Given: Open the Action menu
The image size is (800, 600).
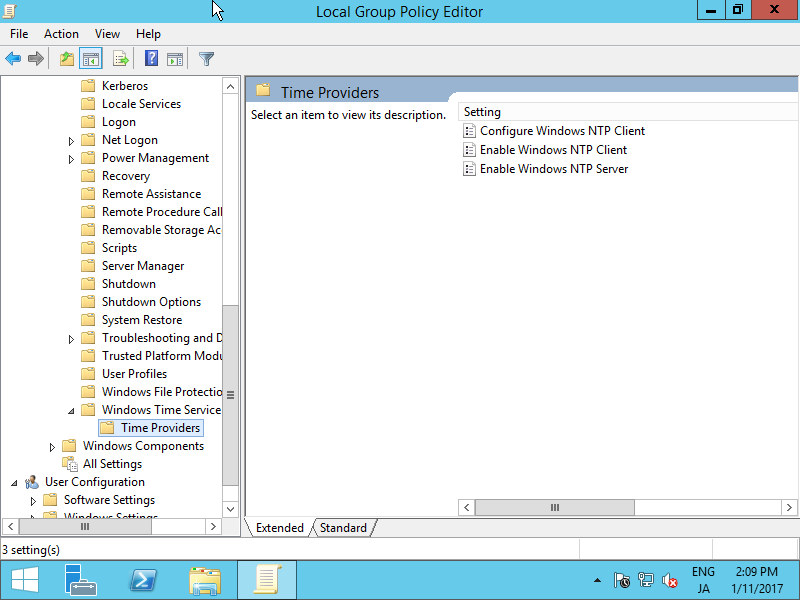Looking at the screenshot, I should click(61, 33).
